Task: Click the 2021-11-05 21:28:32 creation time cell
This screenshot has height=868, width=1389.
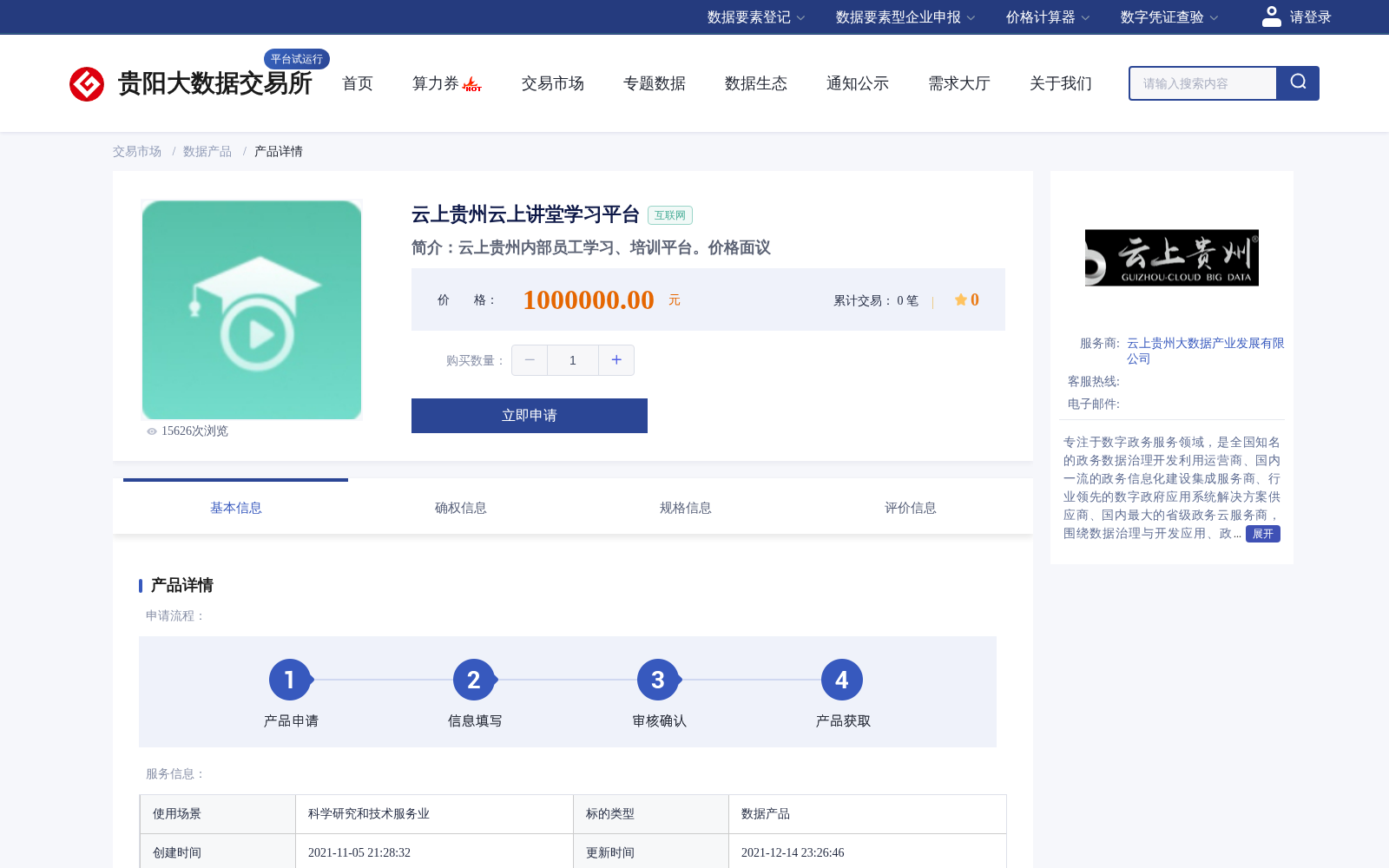Action: (434, 852)
